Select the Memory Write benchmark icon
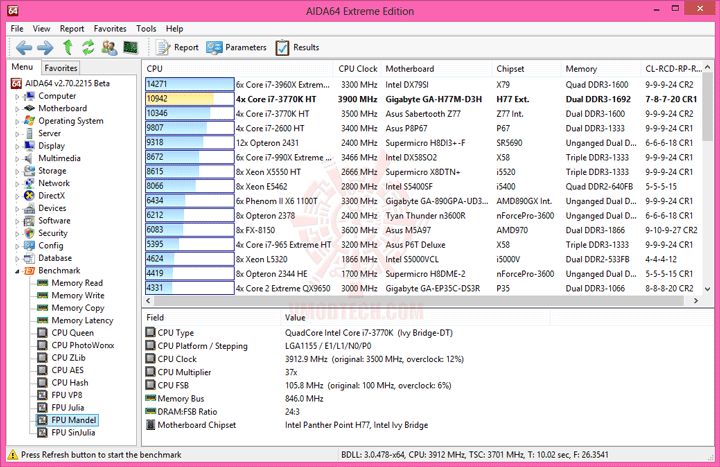The height and width of the screenshot is (467, 720). tap(43, 295)
